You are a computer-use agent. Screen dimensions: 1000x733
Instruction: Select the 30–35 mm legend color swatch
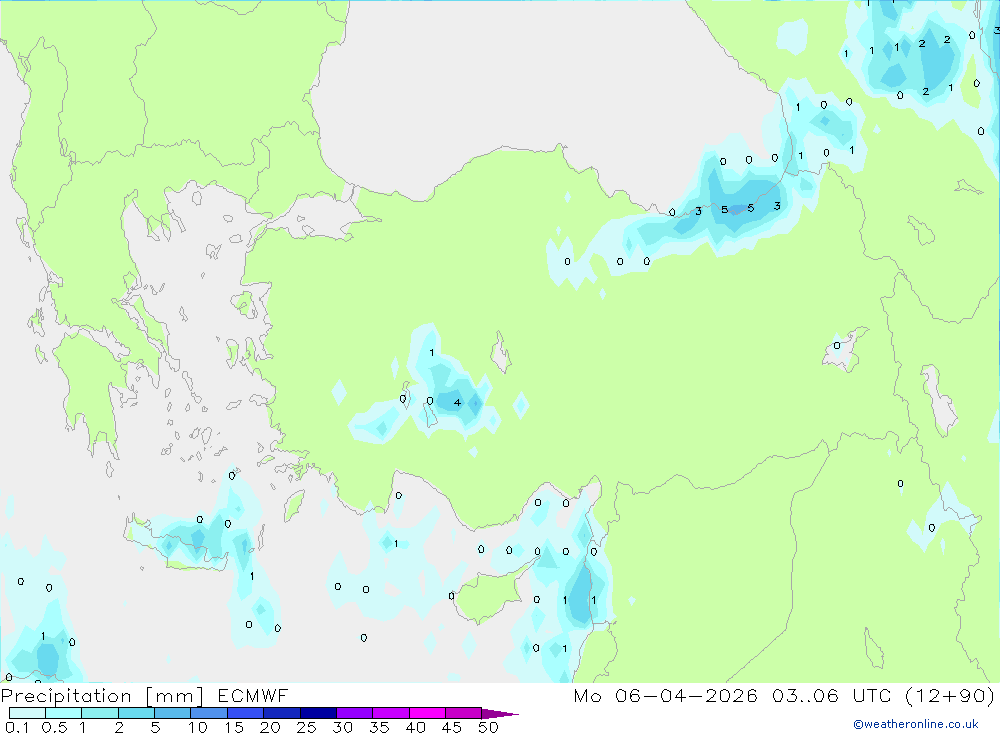(355, 713)
